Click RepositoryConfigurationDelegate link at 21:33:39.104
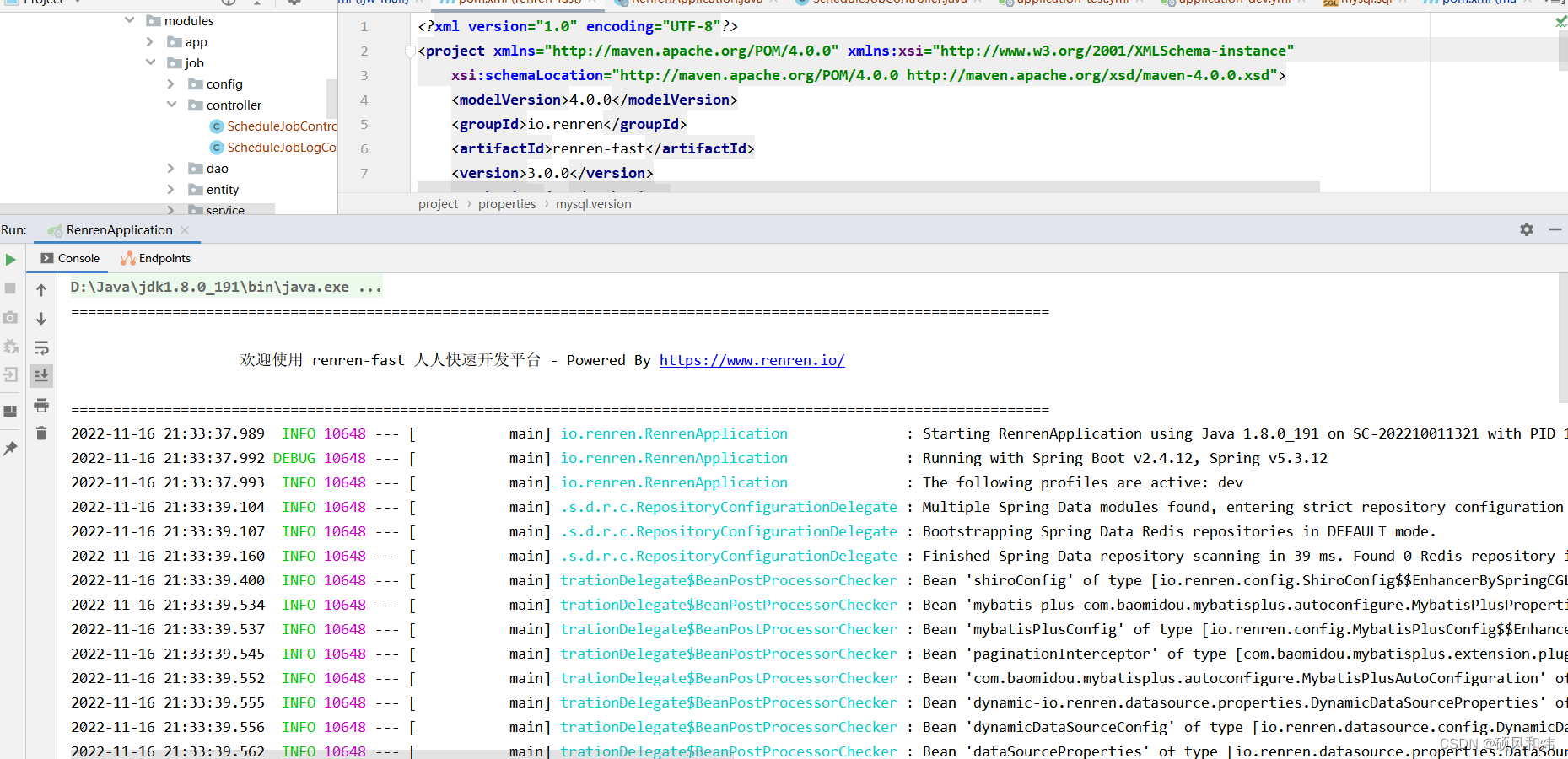 [729, 507]
